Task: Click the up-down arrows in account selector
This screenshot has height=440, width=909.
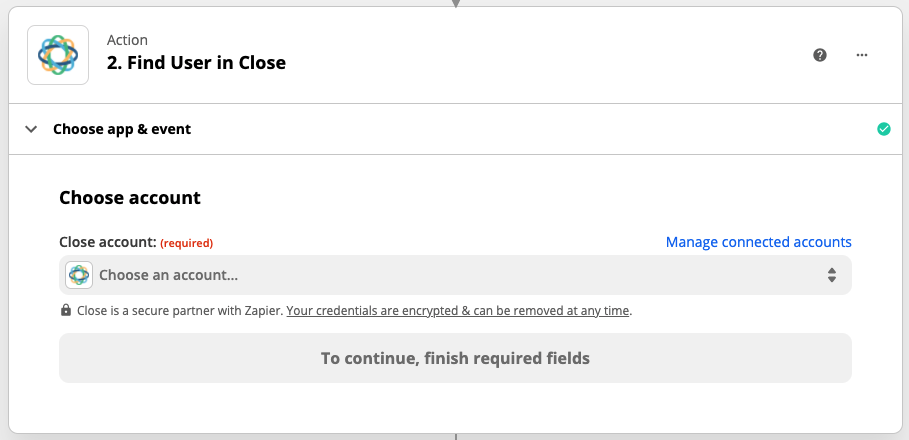Action: [832, 275]
